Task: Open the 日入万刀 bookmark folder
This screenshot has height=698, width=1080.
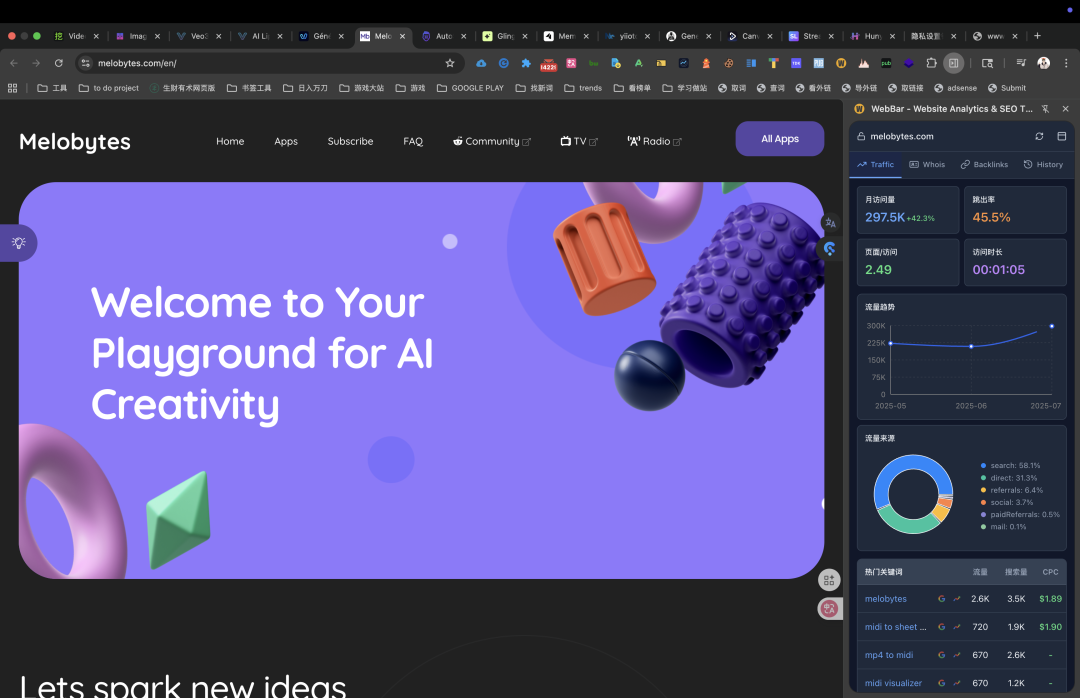Action: click(305, 88)
